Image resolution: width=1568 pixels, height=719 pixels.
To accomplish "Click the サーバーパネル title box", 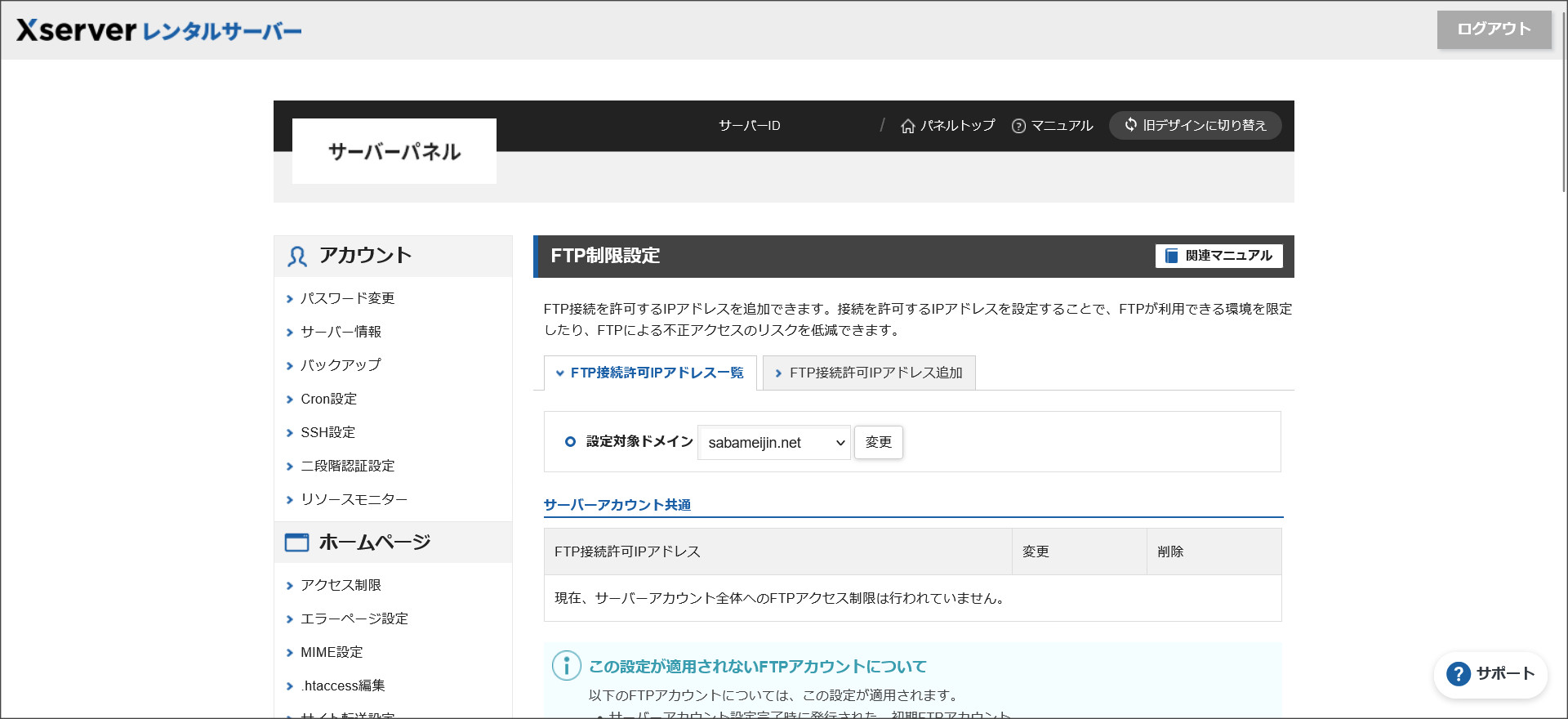I will coord(394,151).
